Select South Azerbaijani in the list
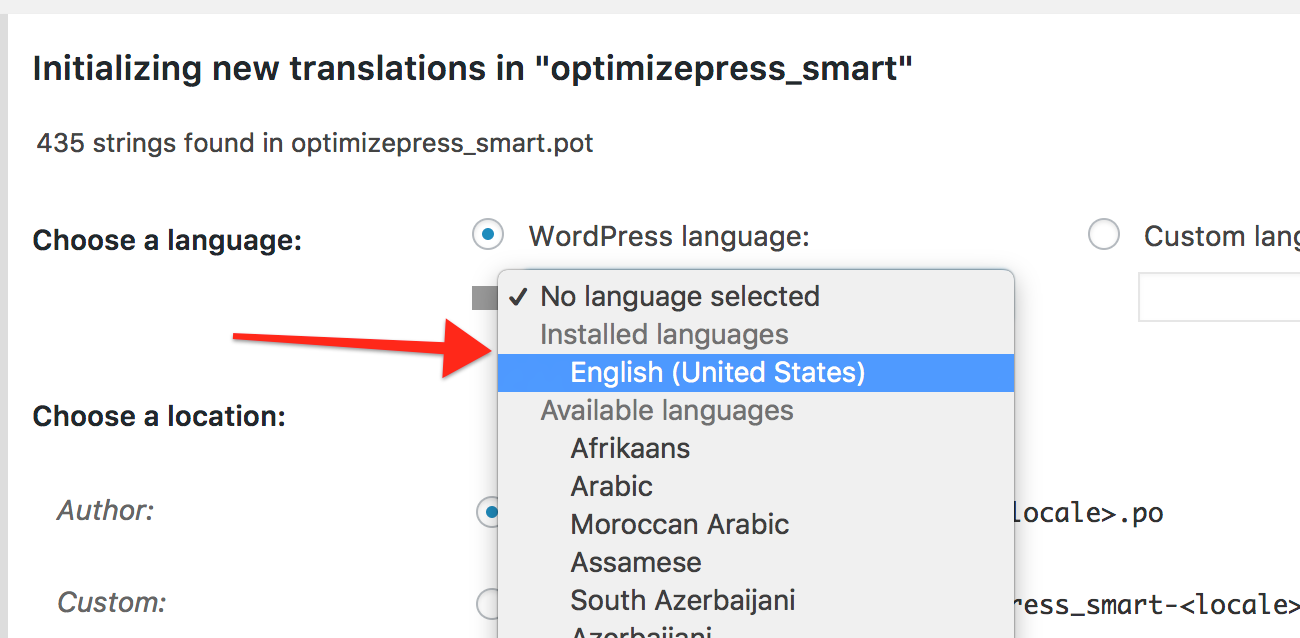 pyautogui.click(x=682, y=600)
